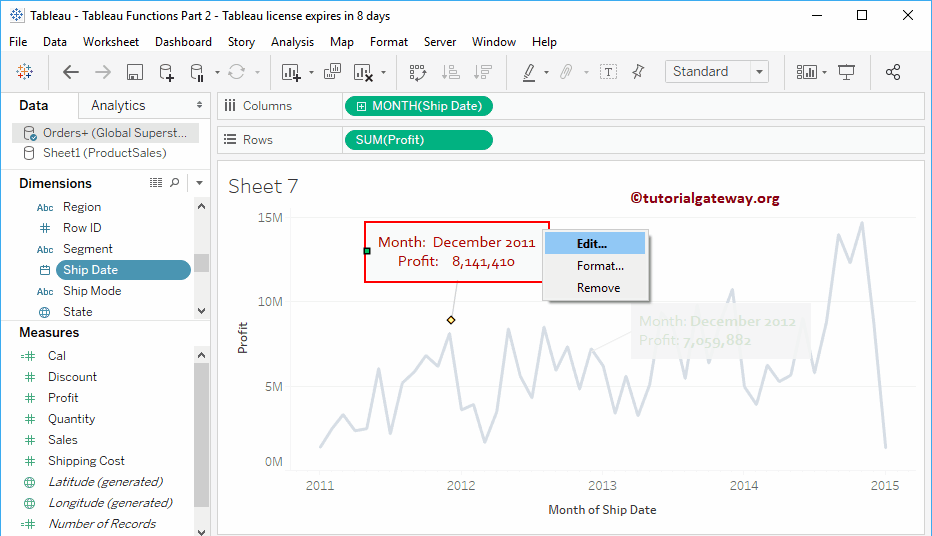
Task: Click the MONTH(Ship Date) pill on Columns
Action: 418,106
